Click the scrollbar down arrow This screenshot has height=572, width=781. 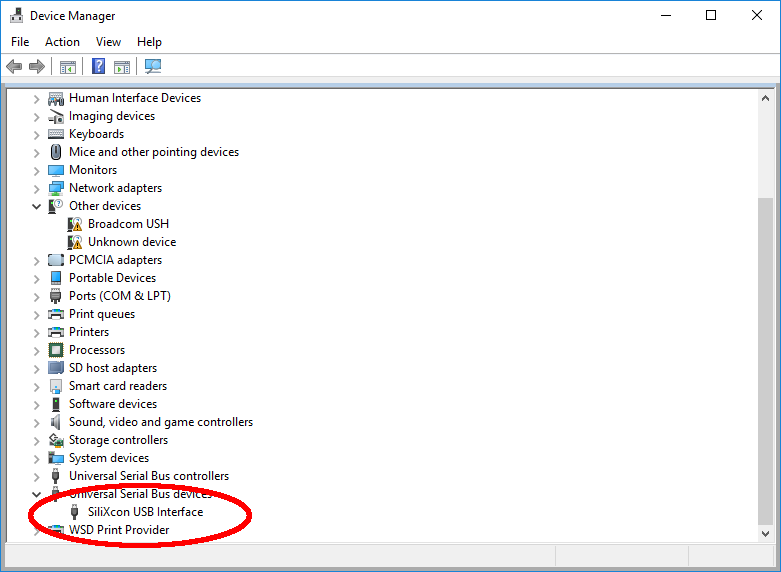(766, 534)
